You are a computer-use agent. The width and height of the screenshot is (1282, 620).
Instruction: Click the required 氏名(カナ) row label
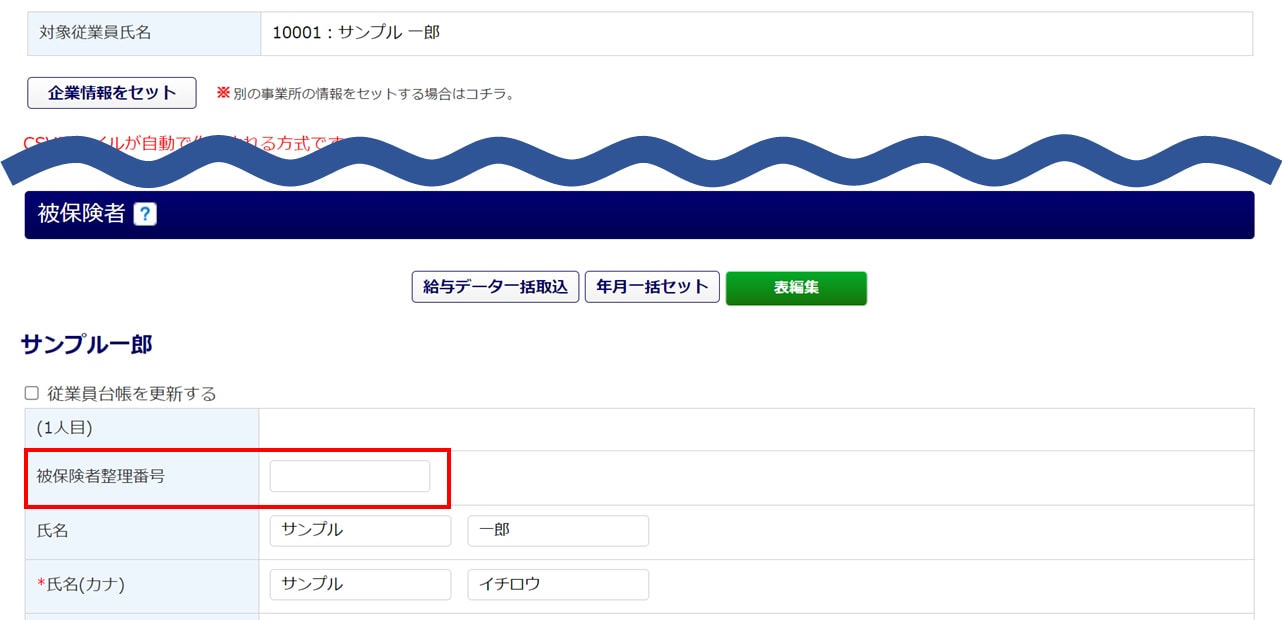88,584
